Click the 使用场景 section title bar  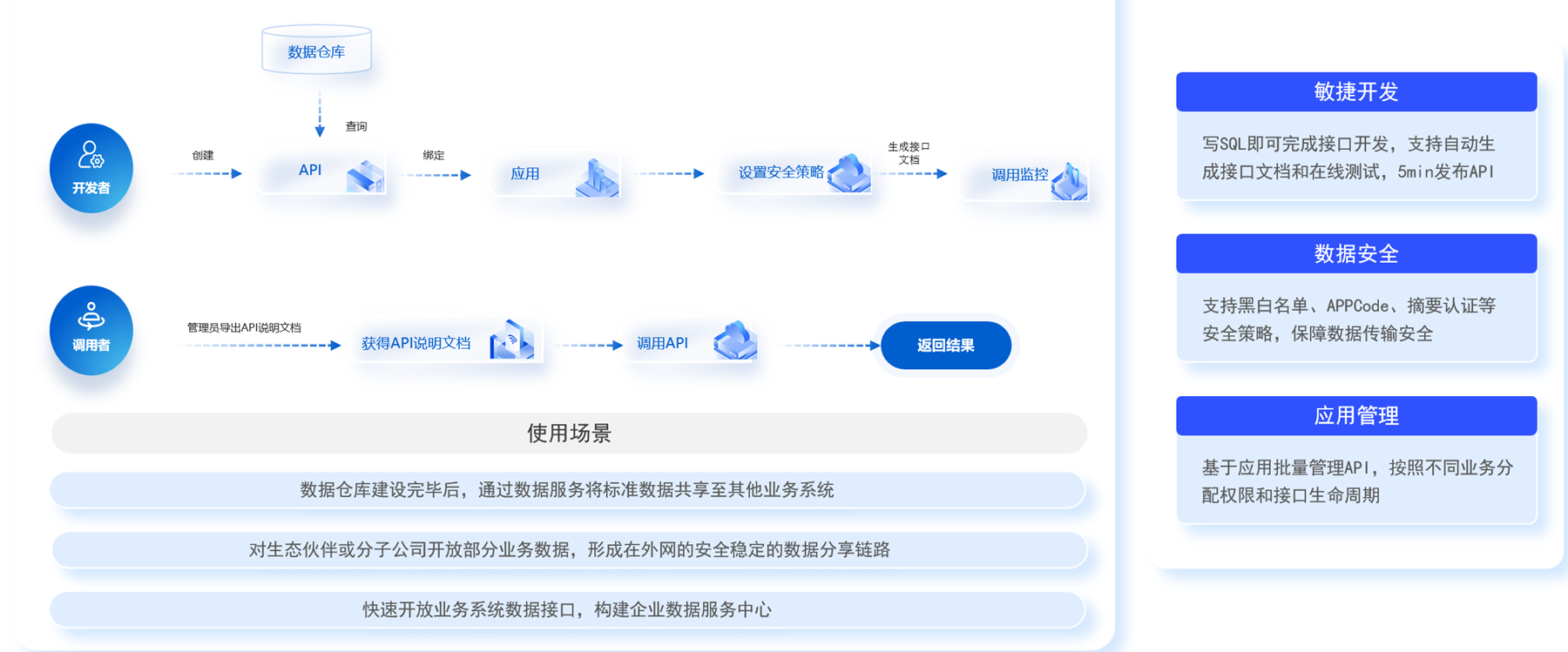pyautogui.click(x=569, y=434)
